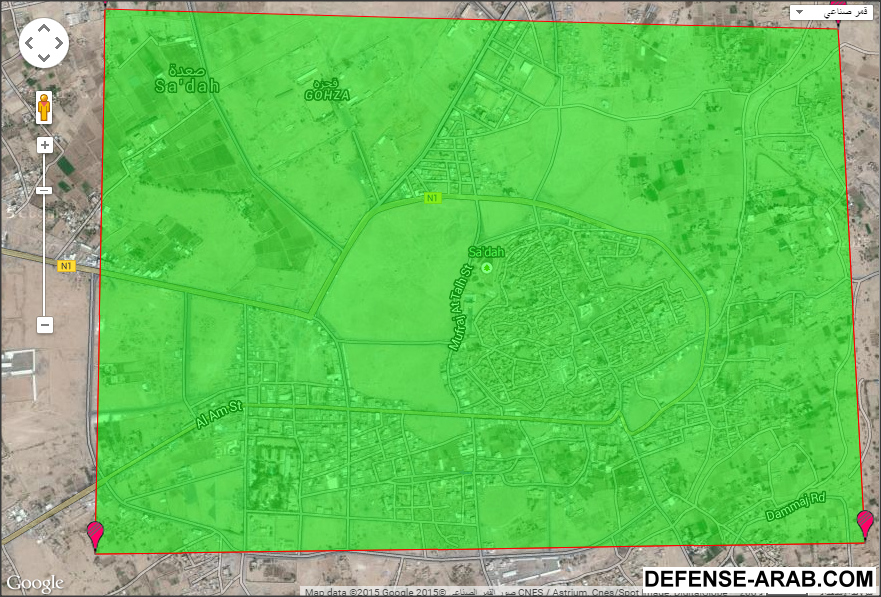
Task: Click the pink marker at bottom-left corner
Action: tap(96, 533)
